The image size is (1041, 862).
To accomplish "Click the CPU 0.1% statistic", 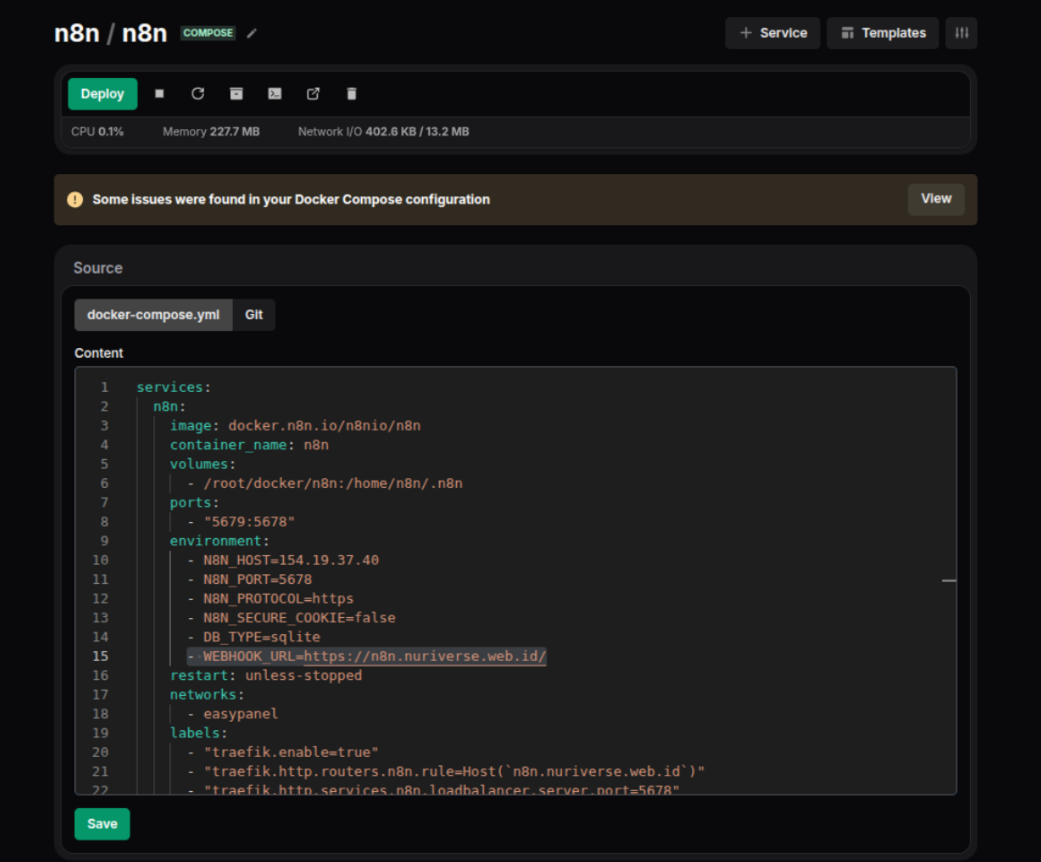I will (x=97, y=131).
